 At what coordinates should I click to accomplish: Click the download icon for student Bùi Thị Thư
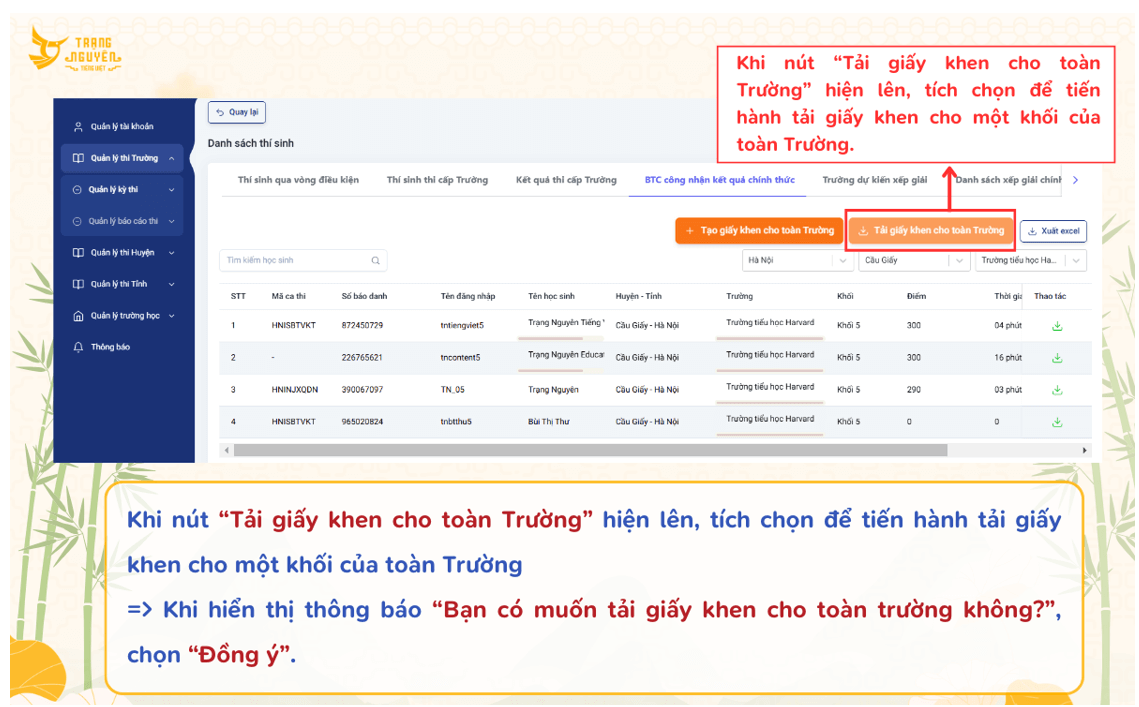[x=1055, y=421]
